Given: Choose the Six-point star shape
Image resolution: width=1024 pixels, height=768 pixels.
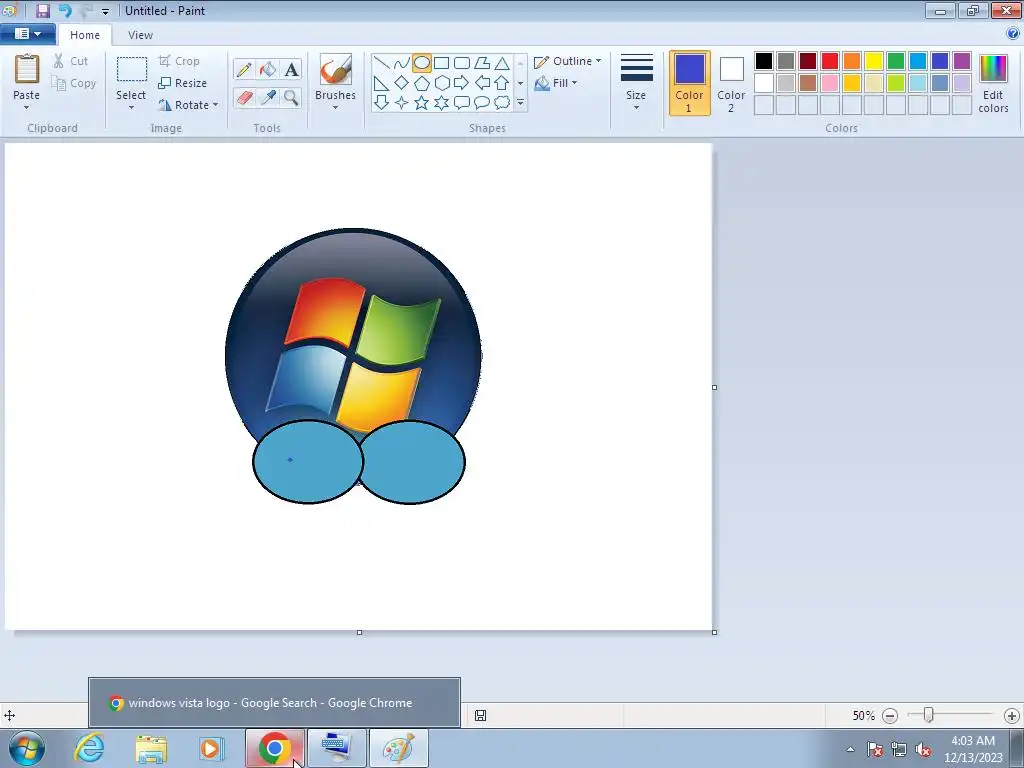Looking at the screenshot, I should pos(441,103).
